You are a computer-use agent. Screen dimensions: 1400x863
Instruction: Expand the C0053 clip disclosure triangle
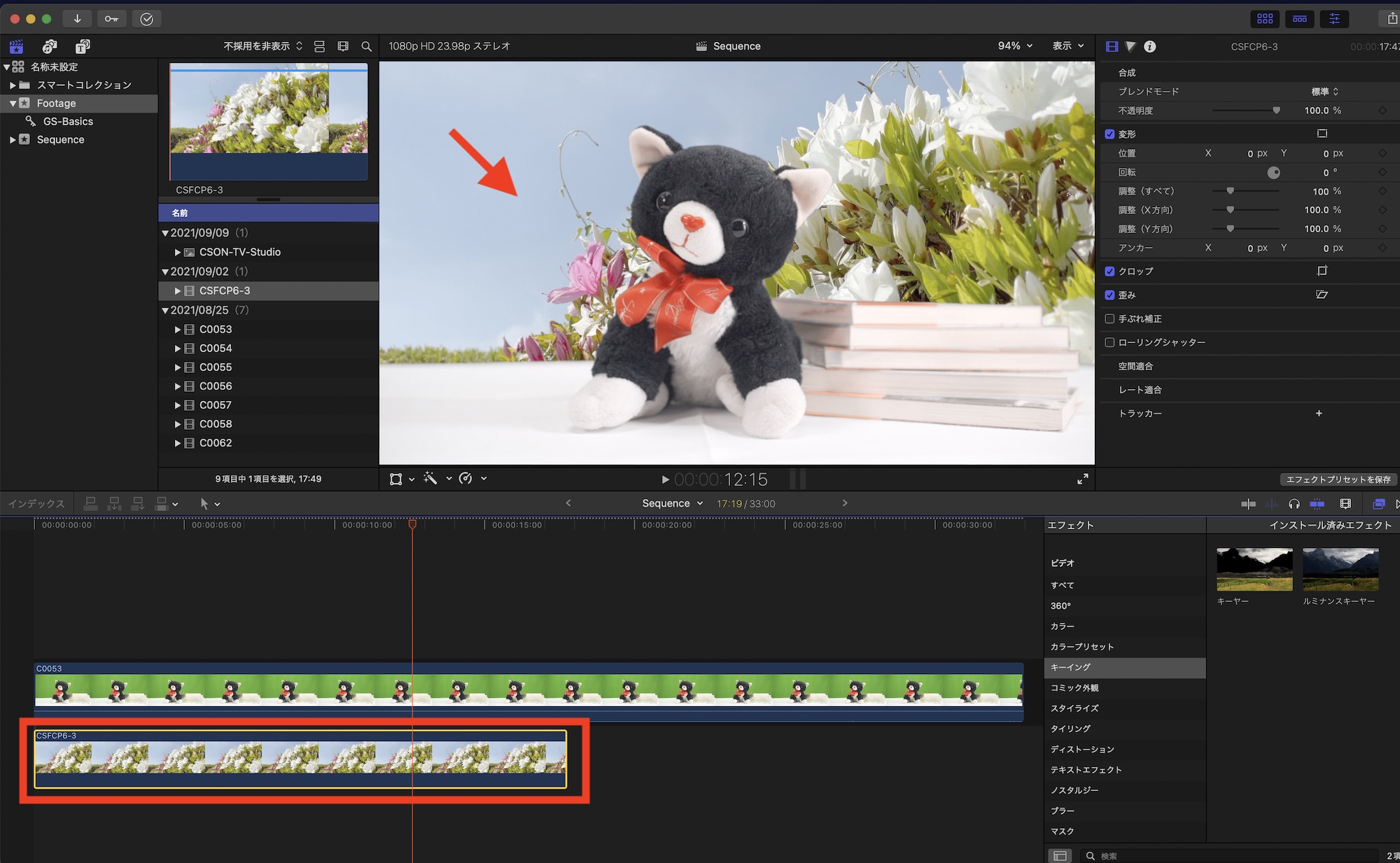click(178, 329)
